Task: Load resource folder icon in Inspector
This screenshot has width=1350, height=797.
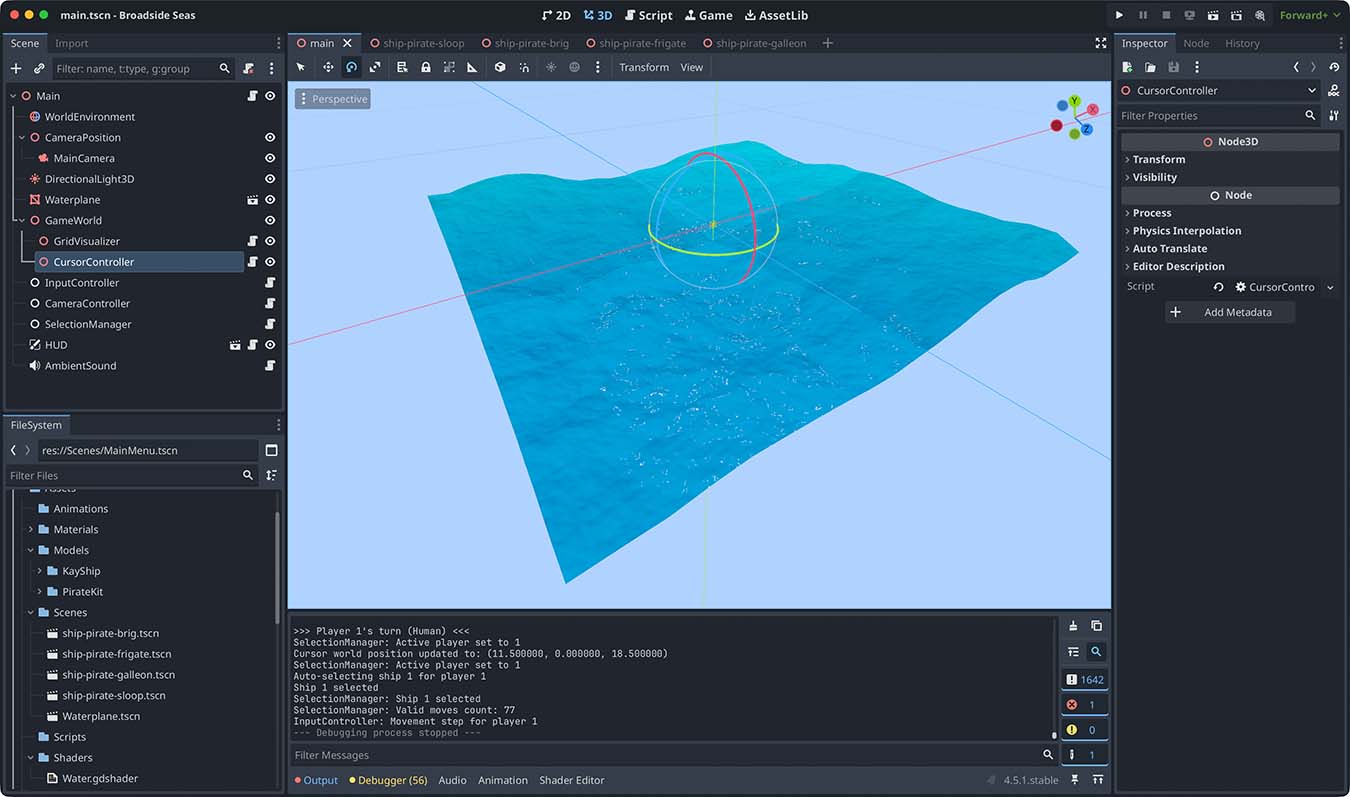Action: pos(1150,67)
